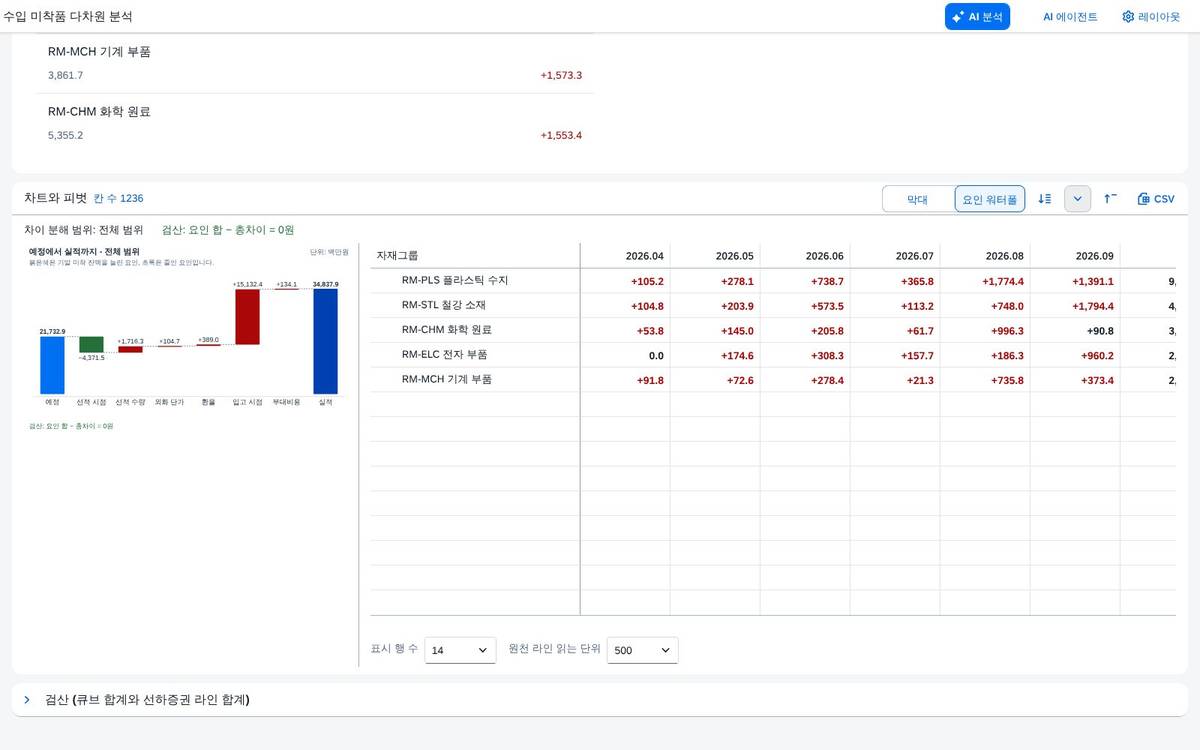Open the AI 에이전트 link
Viewport: 1200px width, 750px height.
tap(1070, 17)
